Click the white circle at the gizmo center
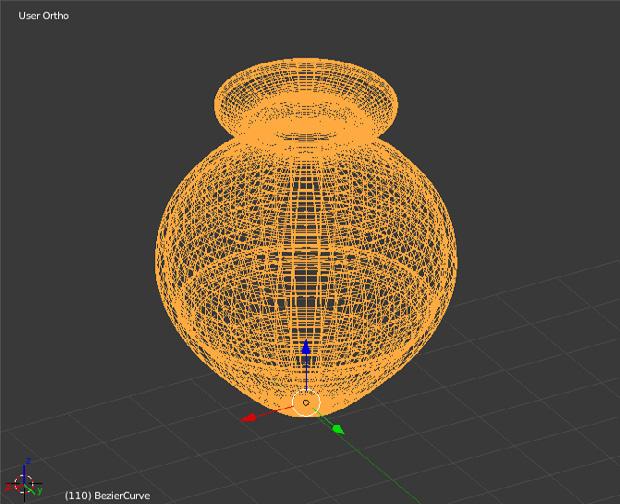 pyautogui.click(x=306, y=403)
